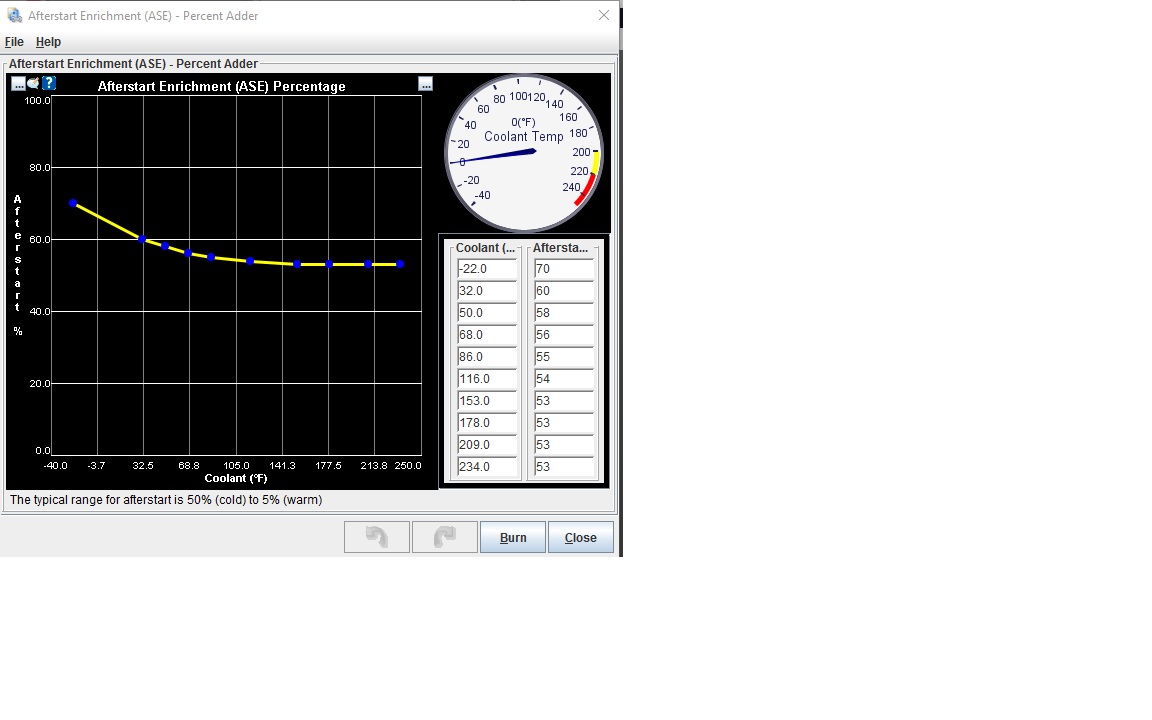Viewport: 1152px width, 720px height.
Task: Close the Afterstart Enrichment window
Action: point(604,15)
